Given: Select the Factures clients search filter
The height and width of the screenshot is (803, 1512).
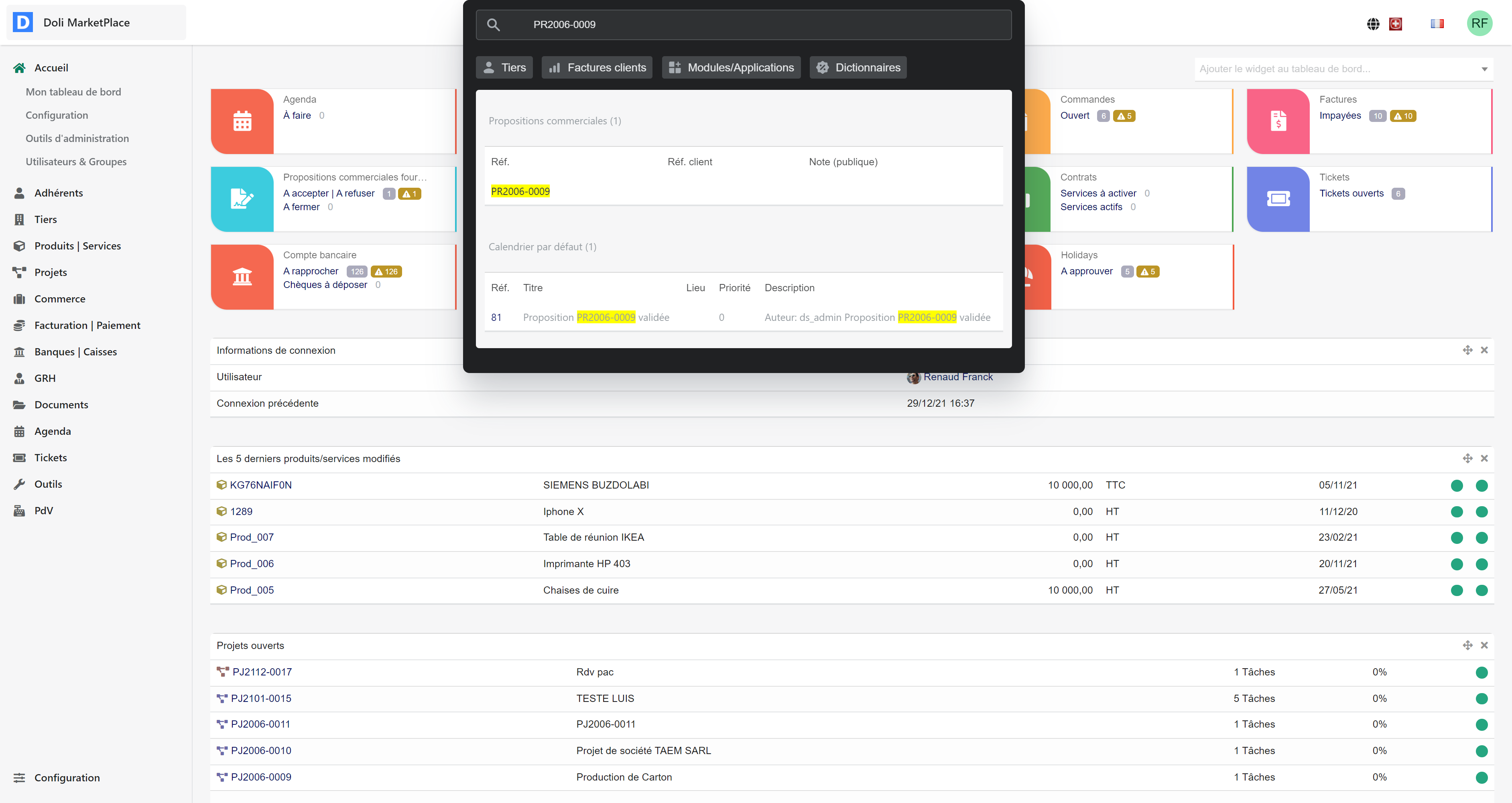Looking at the screenshot, I should 597,67.
